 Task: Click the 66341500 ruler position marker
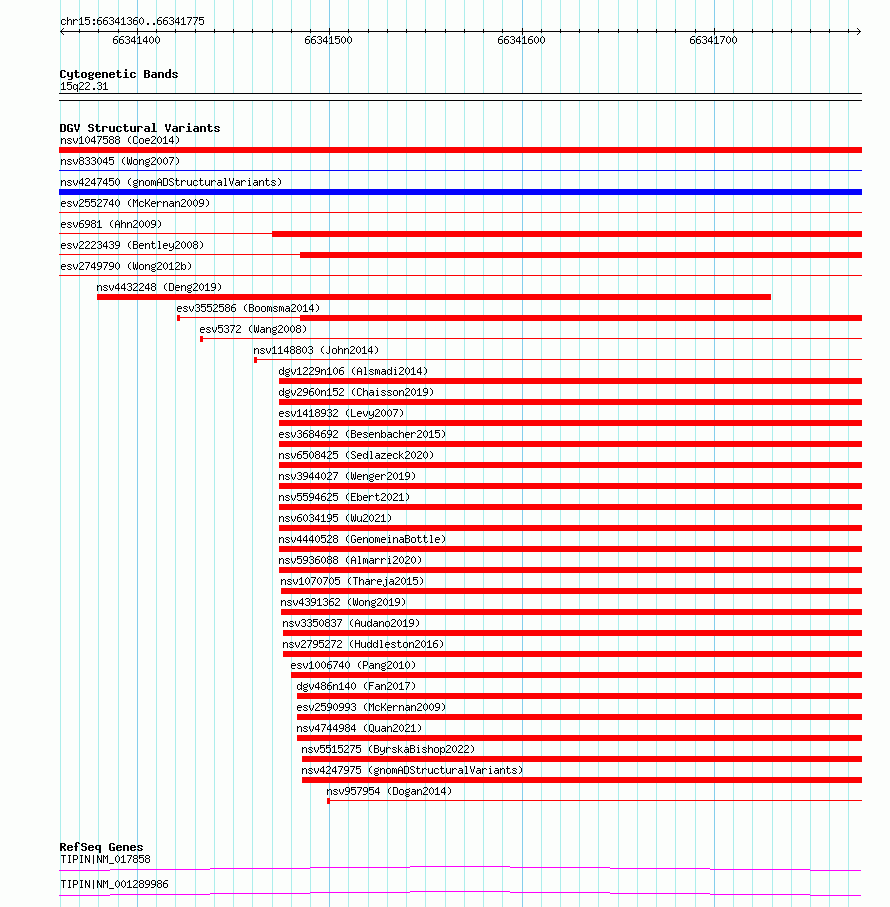328,40
